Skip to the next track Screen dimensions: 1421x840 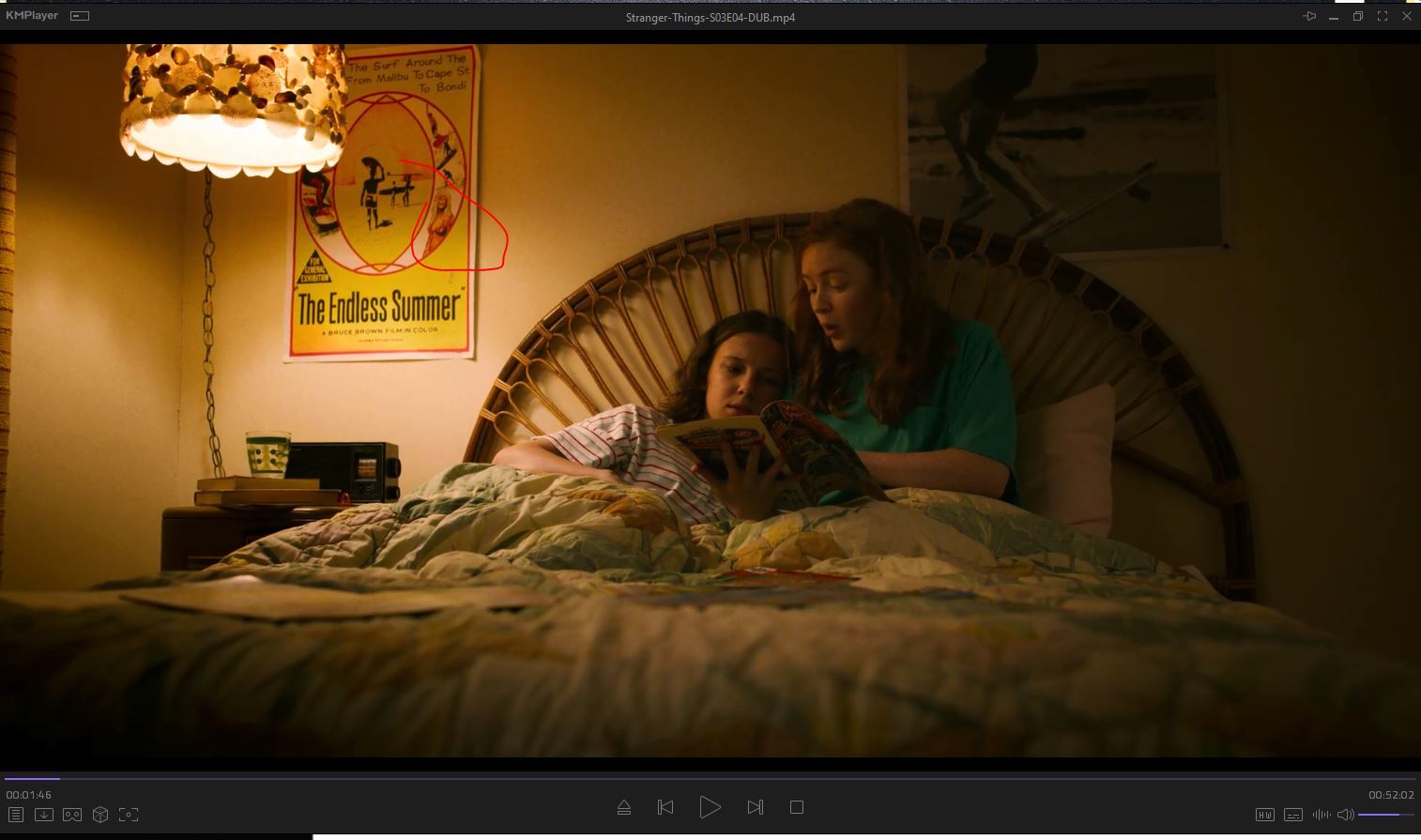(x=755, y=807)
